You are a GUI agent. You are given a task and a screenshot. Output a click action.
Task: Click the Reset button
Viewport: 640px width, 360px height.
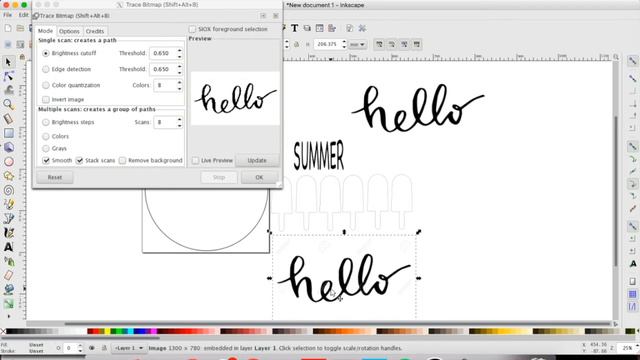pos(55,178)
